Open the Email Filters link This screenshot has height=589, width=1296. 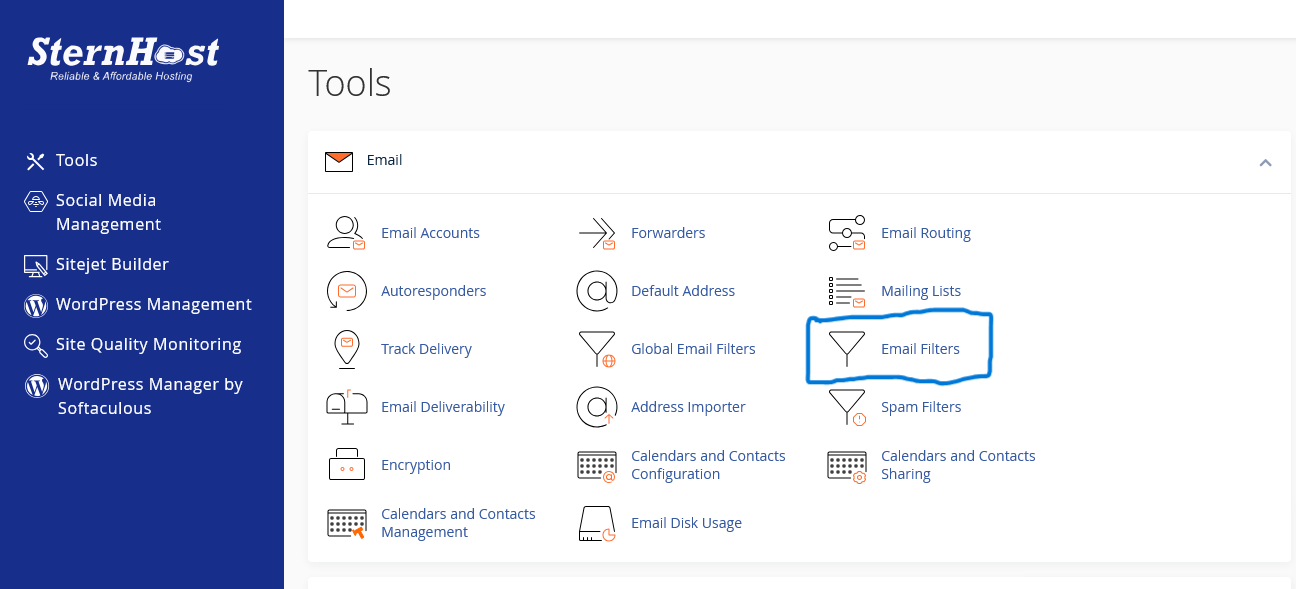pos(920,349)
